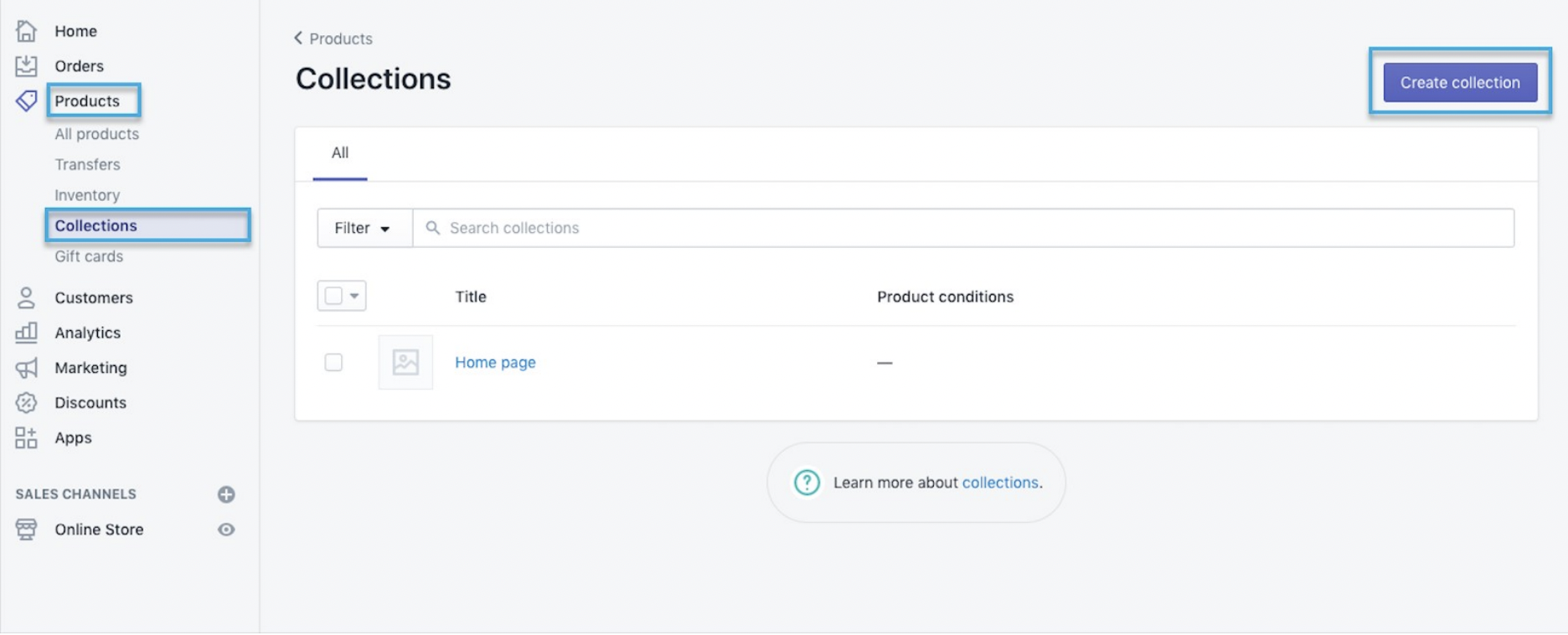Image resolution: width=1568 pixels, height=635 pixels.
Task: Click the Customers person icon
Action: 26,297
